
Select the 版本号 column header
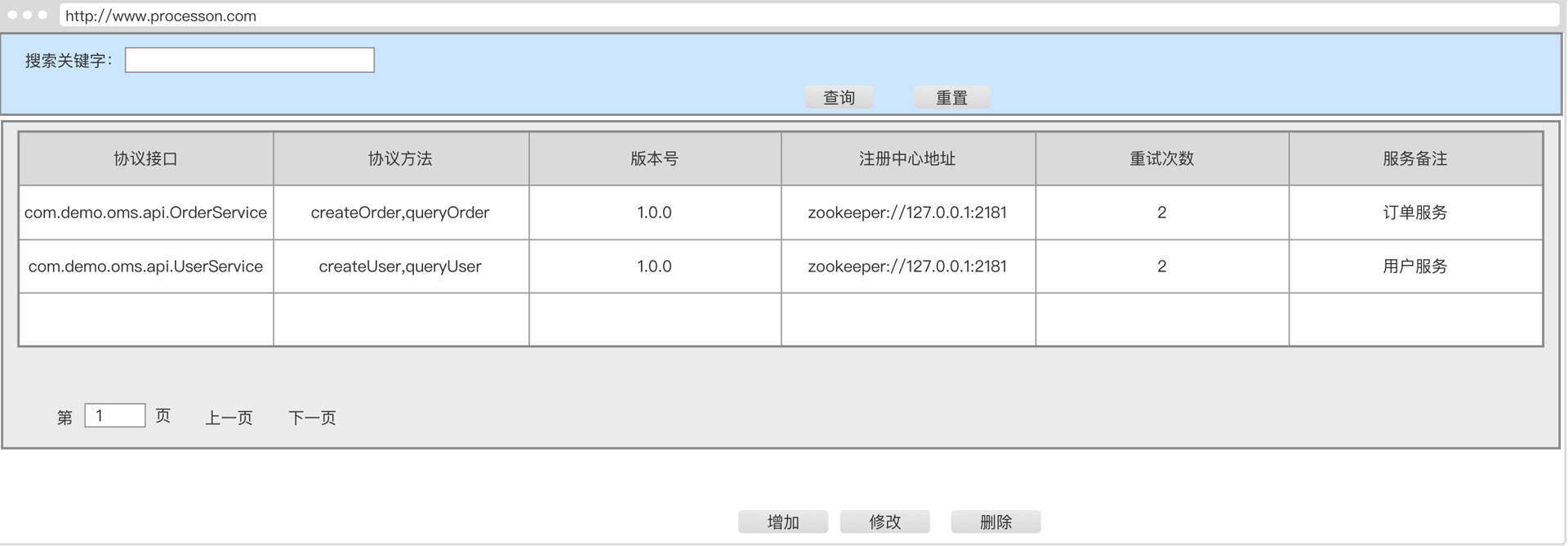[x=654, y=159]
